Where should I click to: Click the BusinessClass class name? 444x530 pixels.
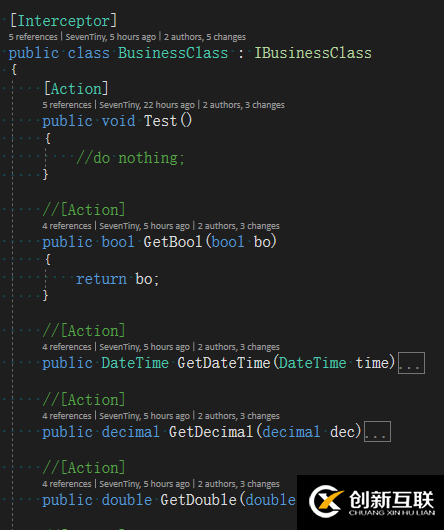173,53
